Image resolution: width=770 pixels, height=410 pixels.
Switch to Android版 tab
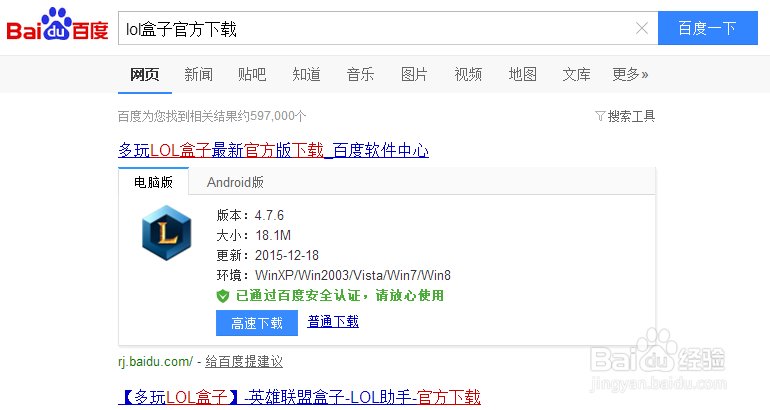235,182
